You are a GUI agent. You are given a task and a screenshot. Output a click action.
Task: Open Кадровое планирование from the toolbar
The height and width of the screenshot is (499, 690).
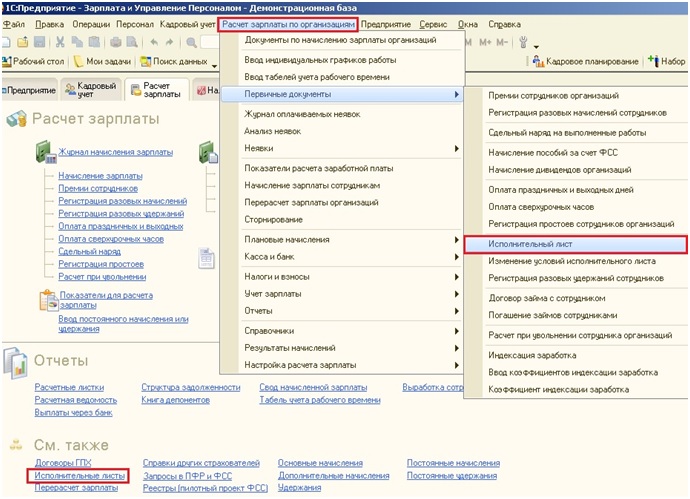point(585,61)
